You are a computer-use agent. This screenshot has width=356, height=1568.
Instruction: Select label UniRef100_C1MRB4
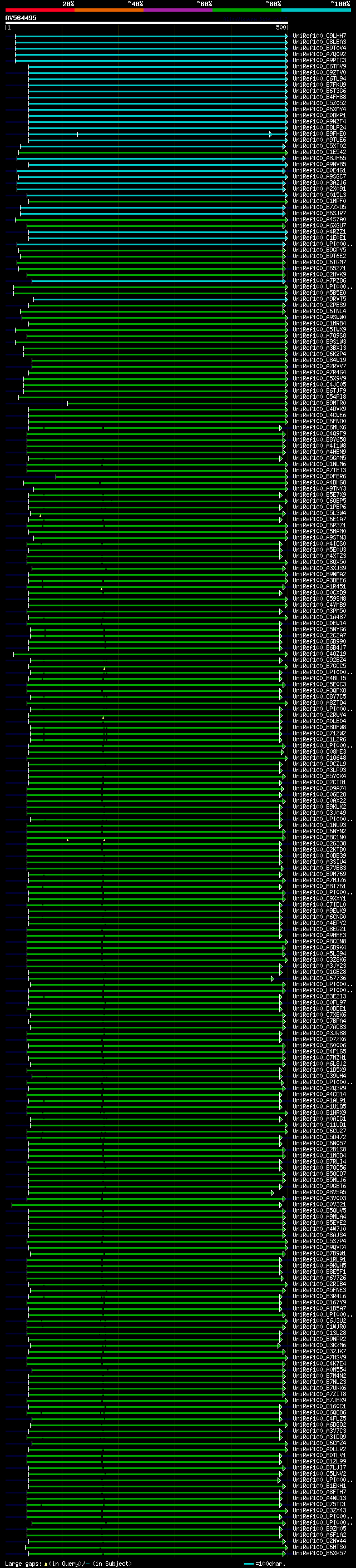point(319,323)
